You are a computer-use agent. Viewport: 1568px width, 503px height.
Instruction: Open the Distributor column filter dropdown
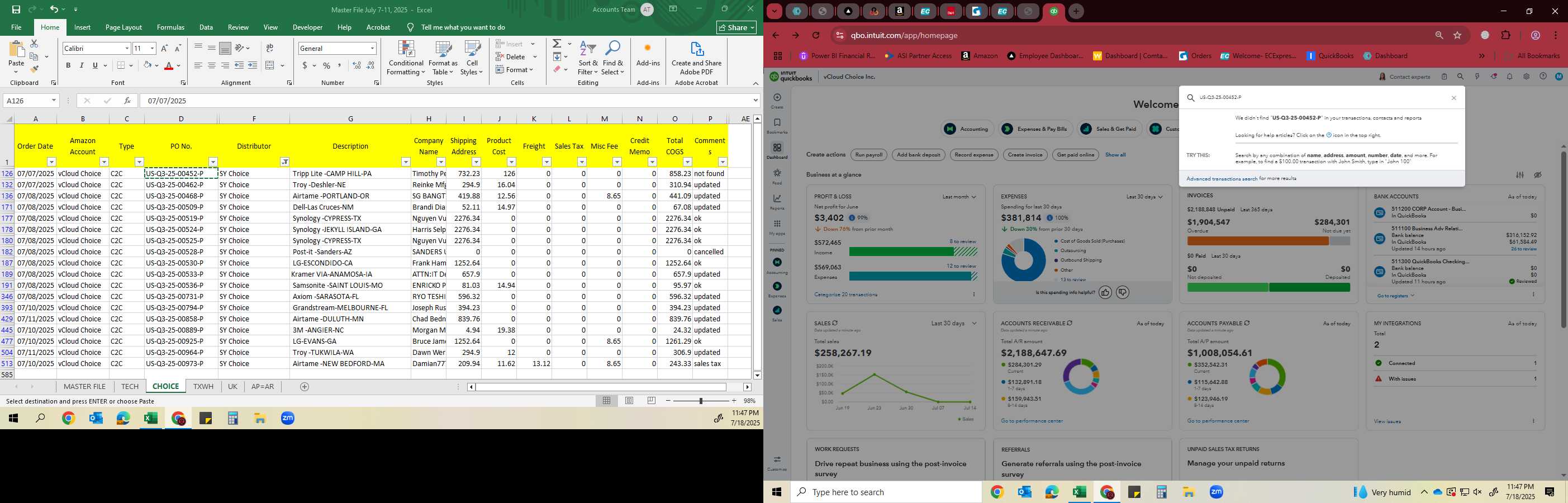click(x=284, y=162)
